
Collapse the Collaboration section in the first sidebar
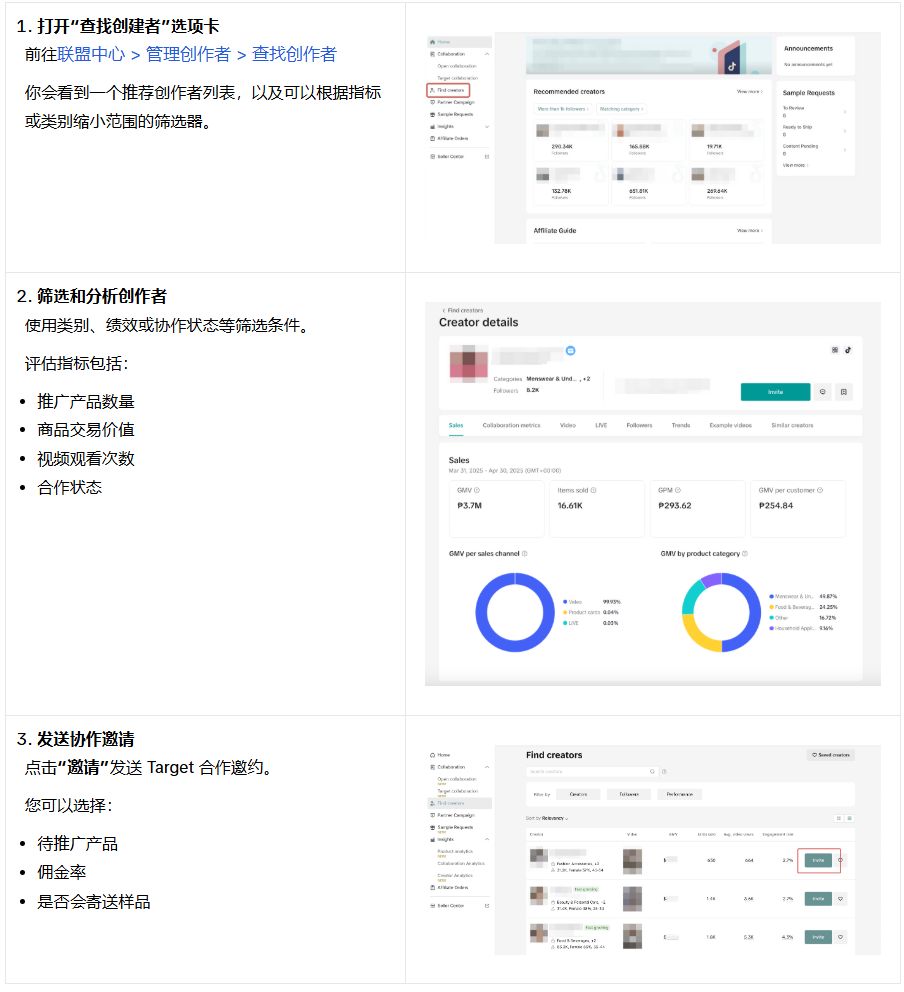point(487,54)
